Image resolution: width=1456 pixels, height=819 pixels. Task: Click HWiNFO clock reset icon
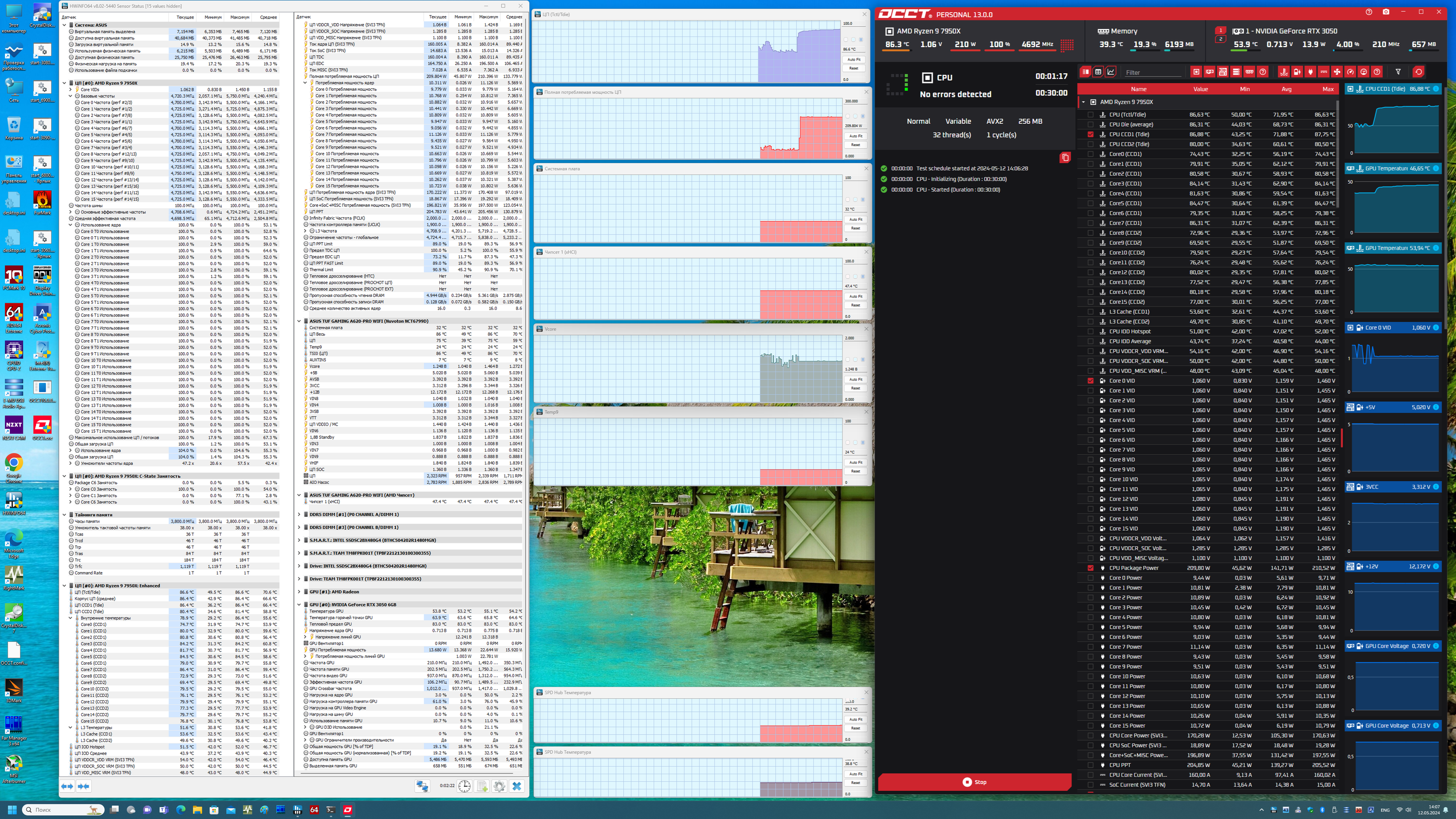464,786
